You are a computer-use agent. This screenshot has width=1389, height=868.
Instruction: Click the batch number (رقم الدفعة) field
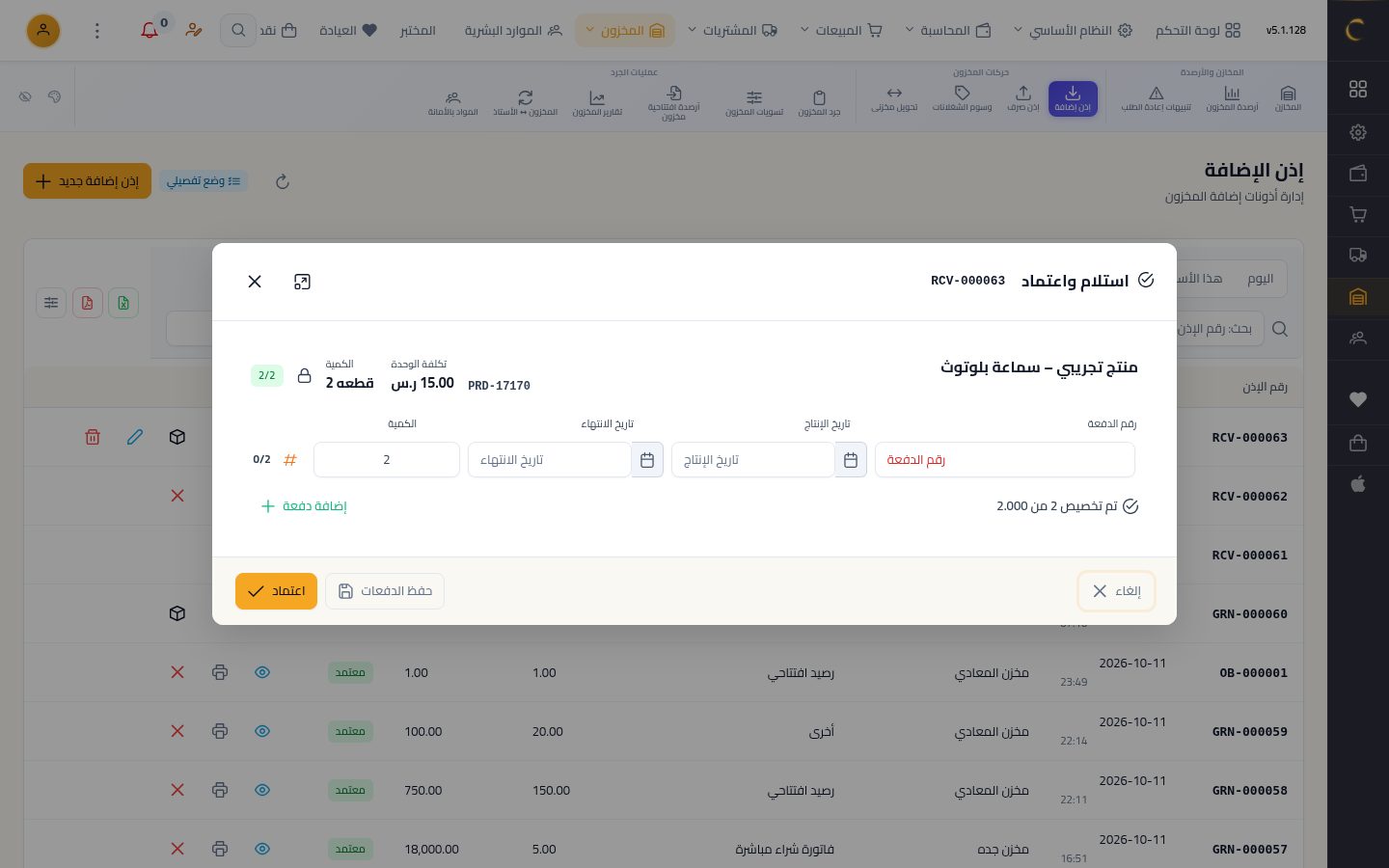point(1005,460)
